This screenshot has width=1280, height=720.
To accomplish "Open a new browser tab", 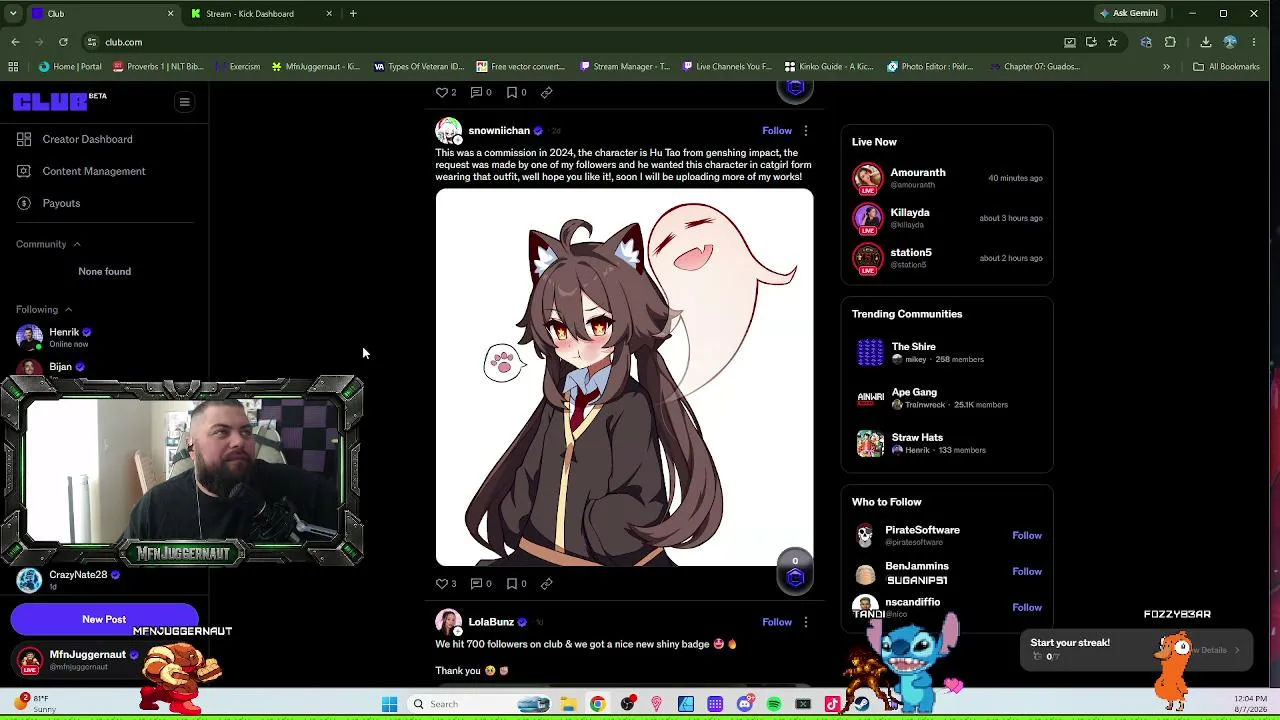I will point(353,13).
